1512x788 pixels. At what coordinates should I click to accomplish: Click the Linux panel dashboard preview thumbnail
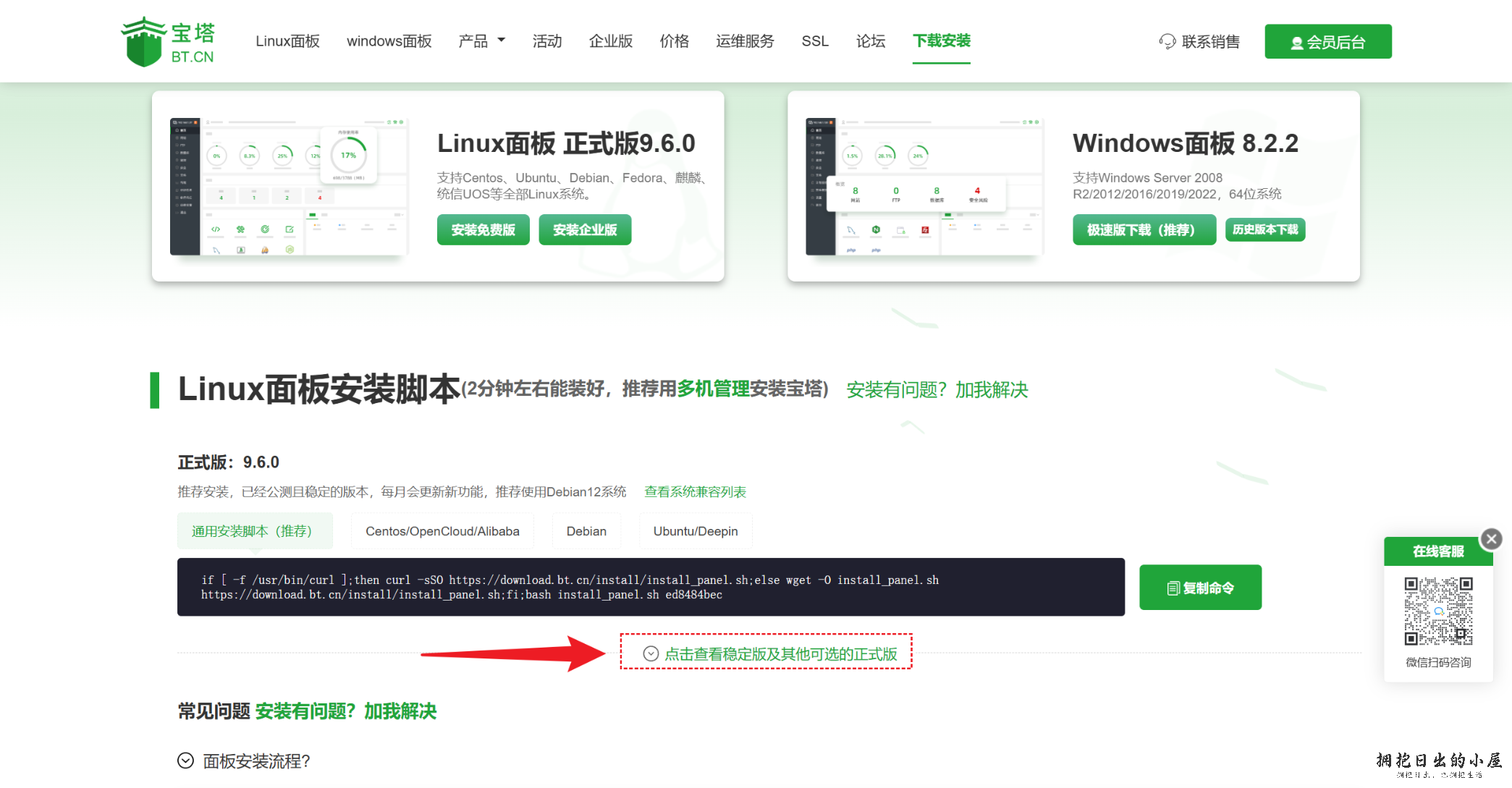(x=289, y=187)
